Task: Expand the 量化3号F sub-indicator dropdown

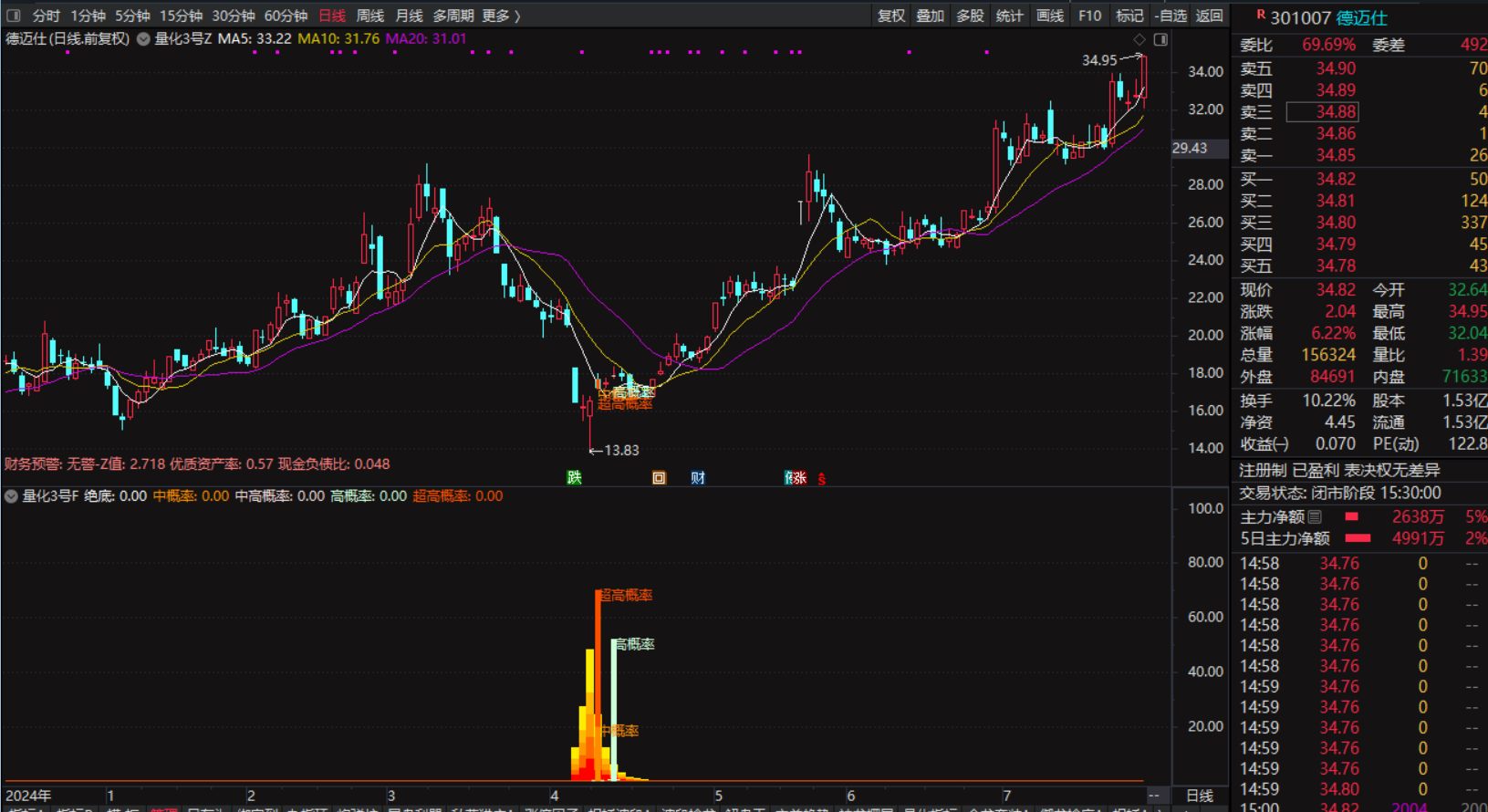Action: [11, 496]
